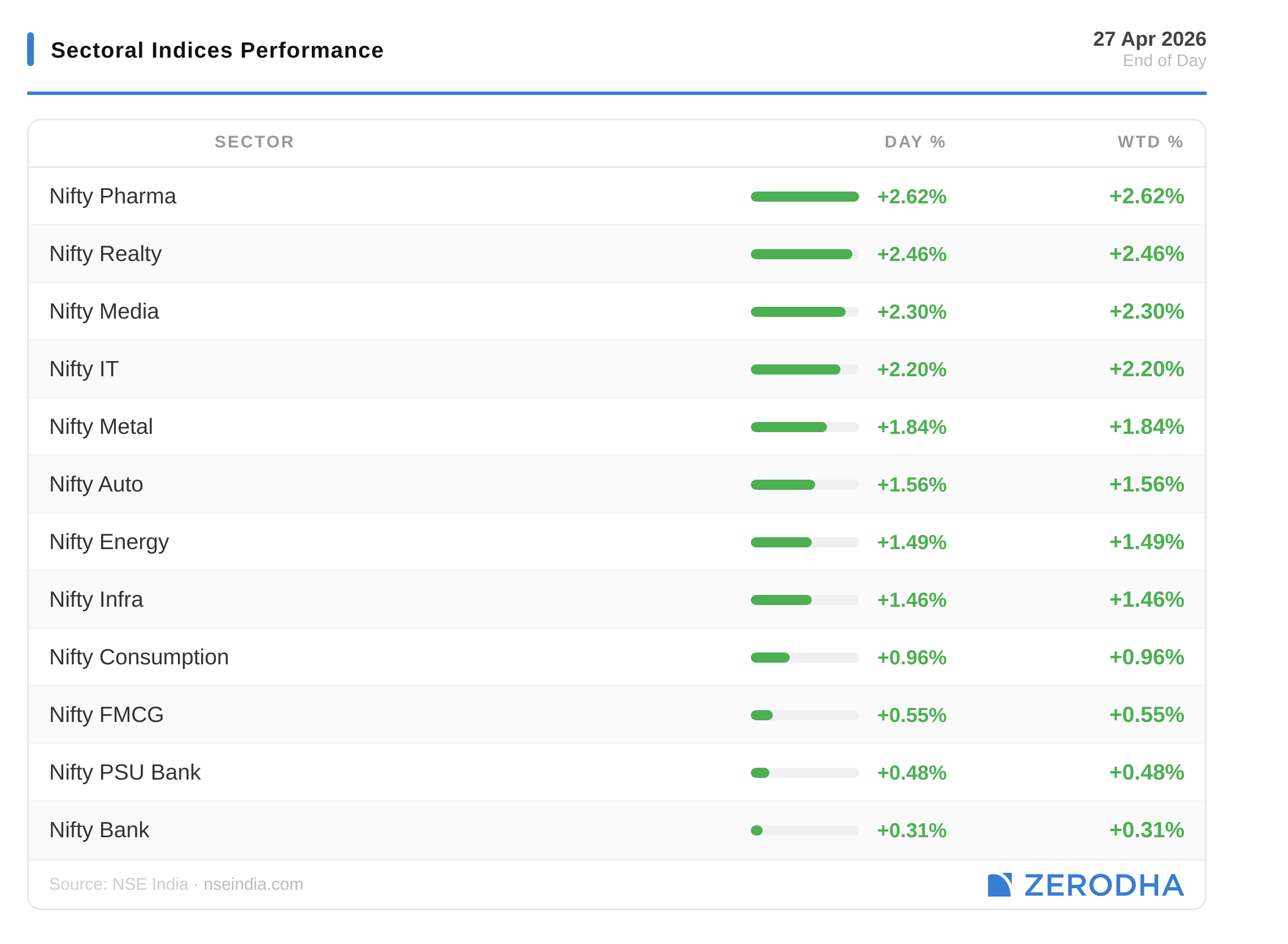
Task: Click Nifty Energy WTD value +1.49%
Action: point(1146,542)
